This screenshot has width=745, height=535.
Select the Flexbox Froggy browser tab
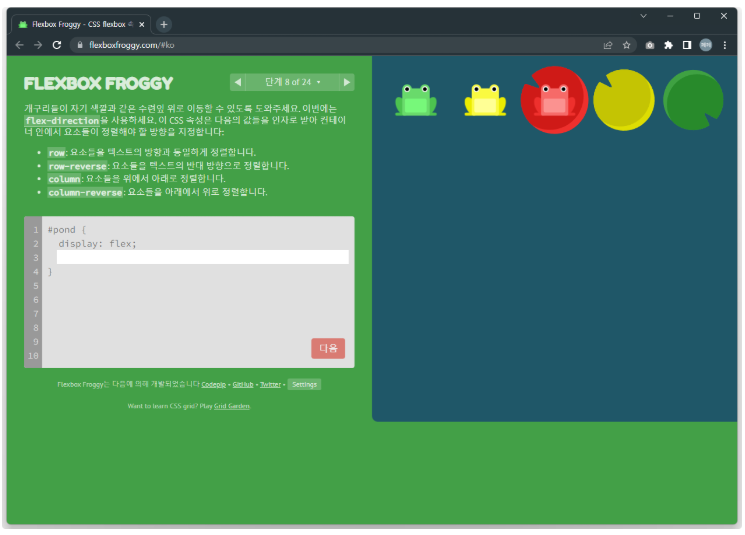coord(81,24)
